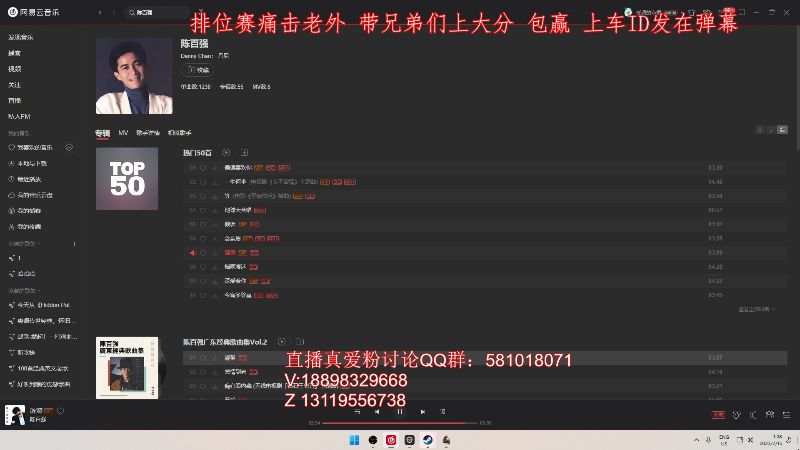Open the 歌手详情 tab
This screenshot has height=450, width=800.
tap(148, 133)
